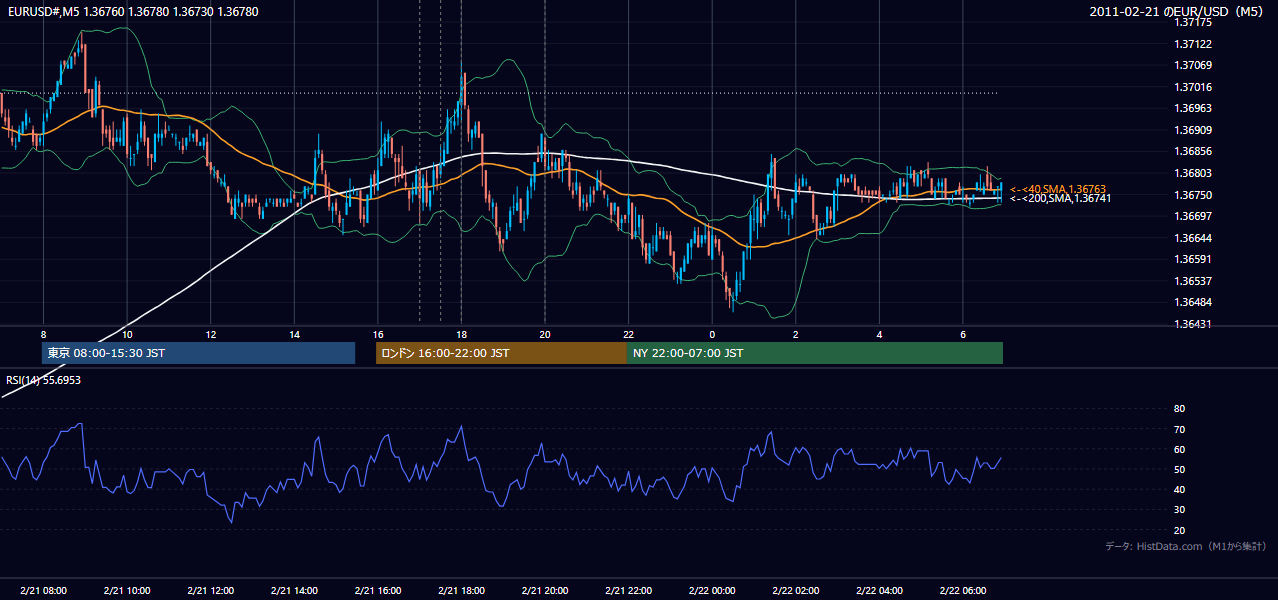Click the 2/22 00:00 date label
1278x600 pixels.
click(712, 591)
